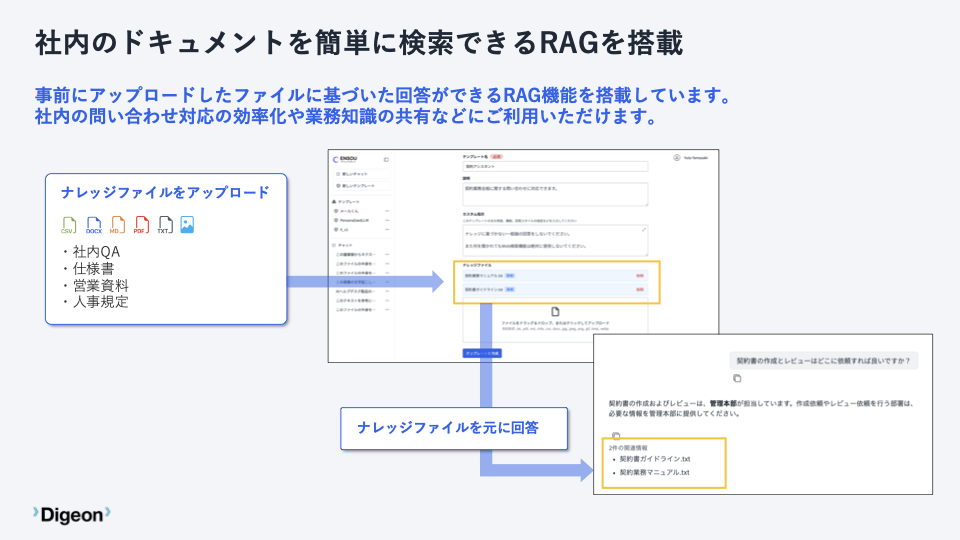Delete the 契約書ガイドライン.txt knowledge file

point(639,290)
